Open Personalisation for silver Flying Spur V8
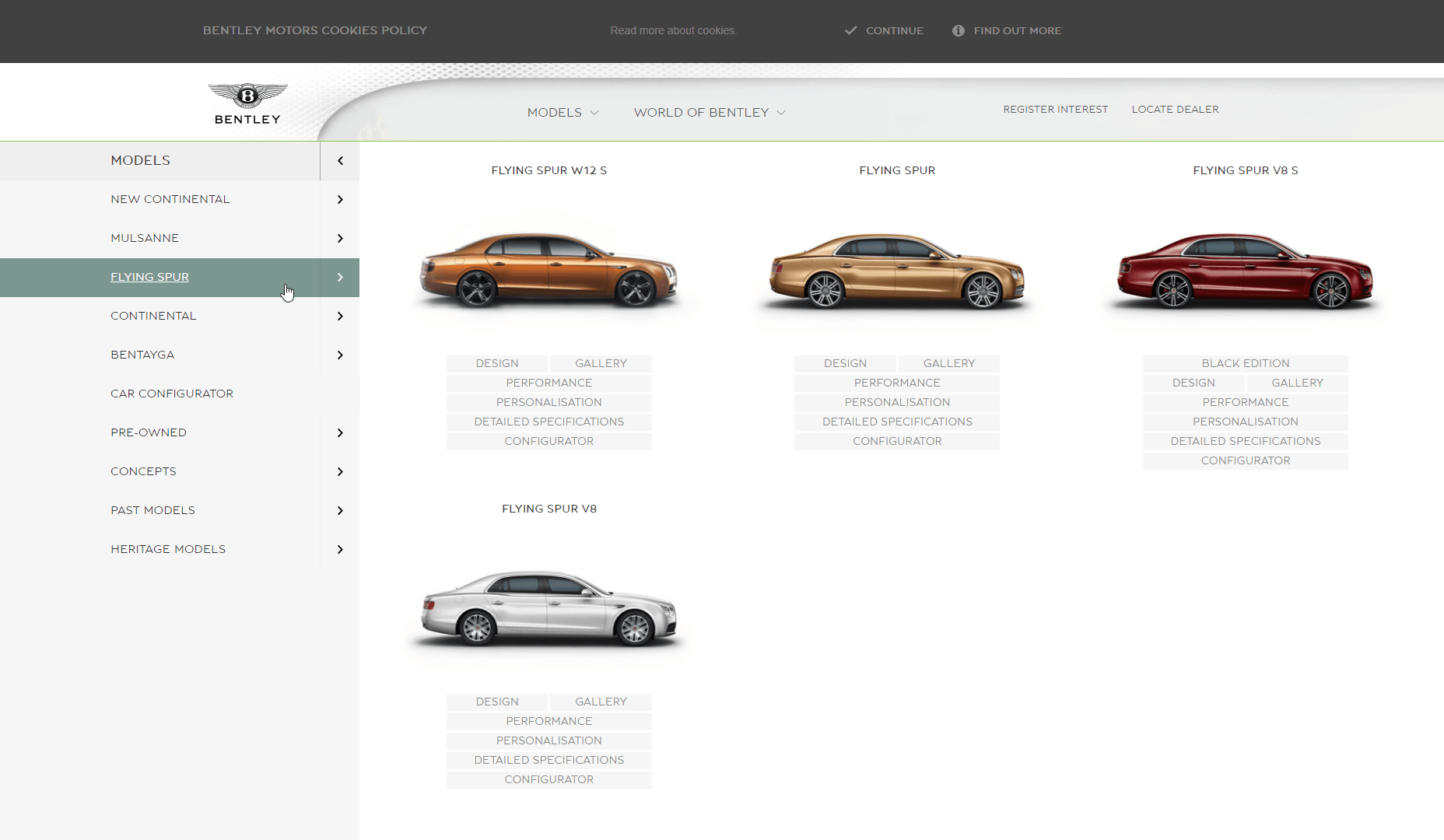This screenshot has height=840, width=1444. [x=549, y=740]
